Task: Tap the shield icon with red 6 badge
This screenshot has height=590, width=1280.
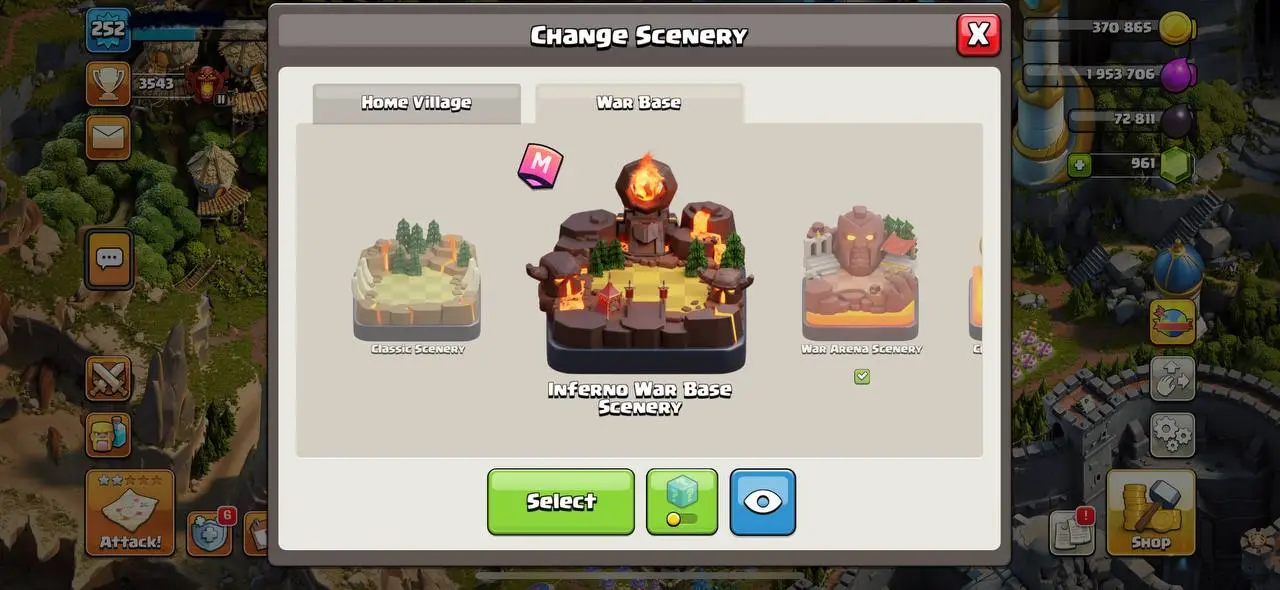Action: (211, 533)
